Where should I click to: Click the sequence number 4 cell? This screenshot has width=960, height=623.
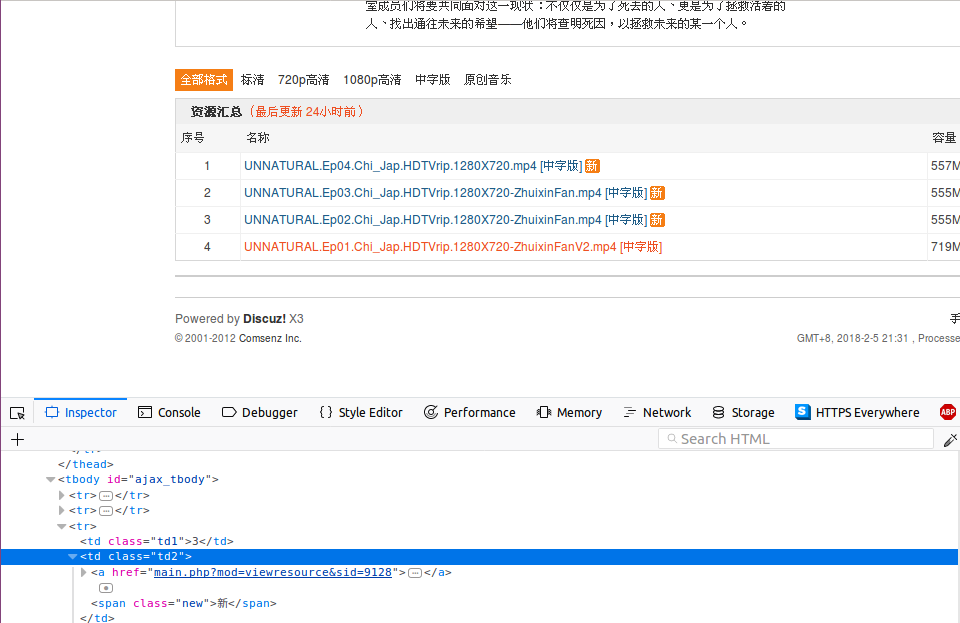(x=207, y=247)
